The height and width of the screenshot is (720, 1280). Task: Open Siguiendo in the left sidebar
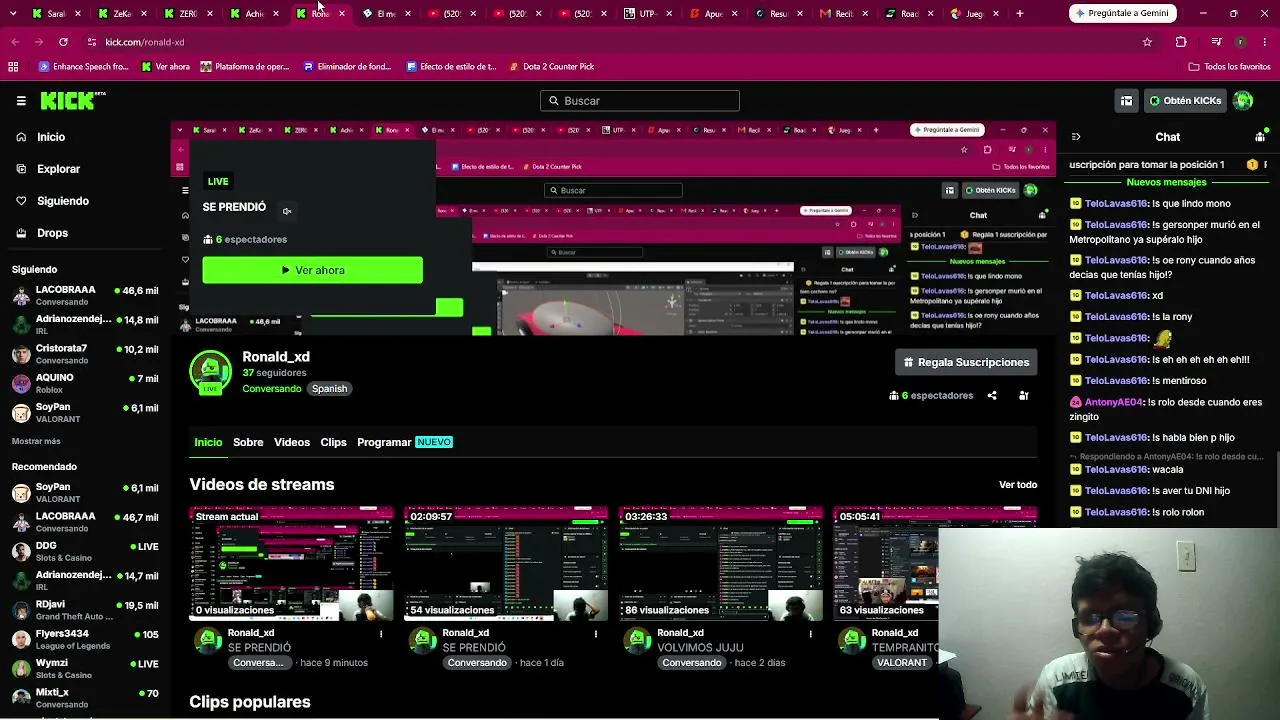[x=63, y=201]
